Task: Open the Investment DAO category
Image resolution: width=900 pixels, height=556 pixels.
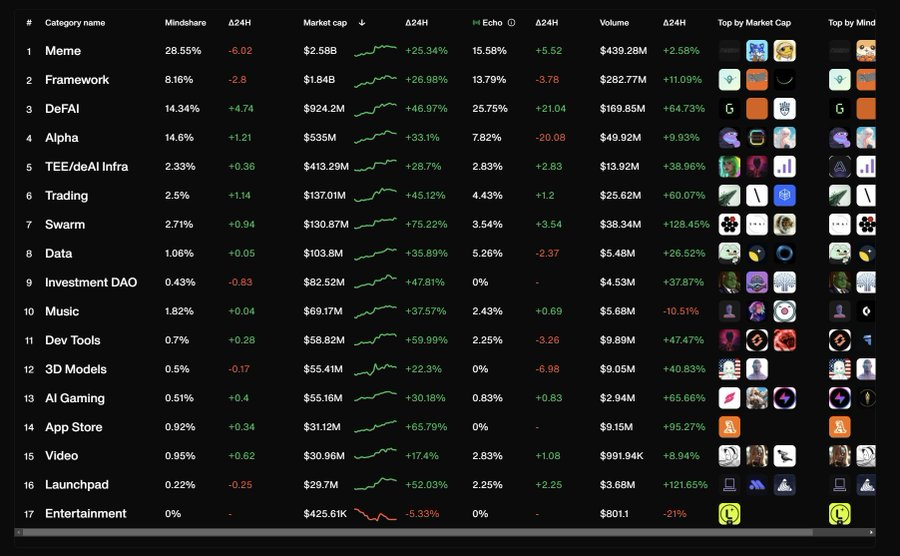Action: click(90, 283)
